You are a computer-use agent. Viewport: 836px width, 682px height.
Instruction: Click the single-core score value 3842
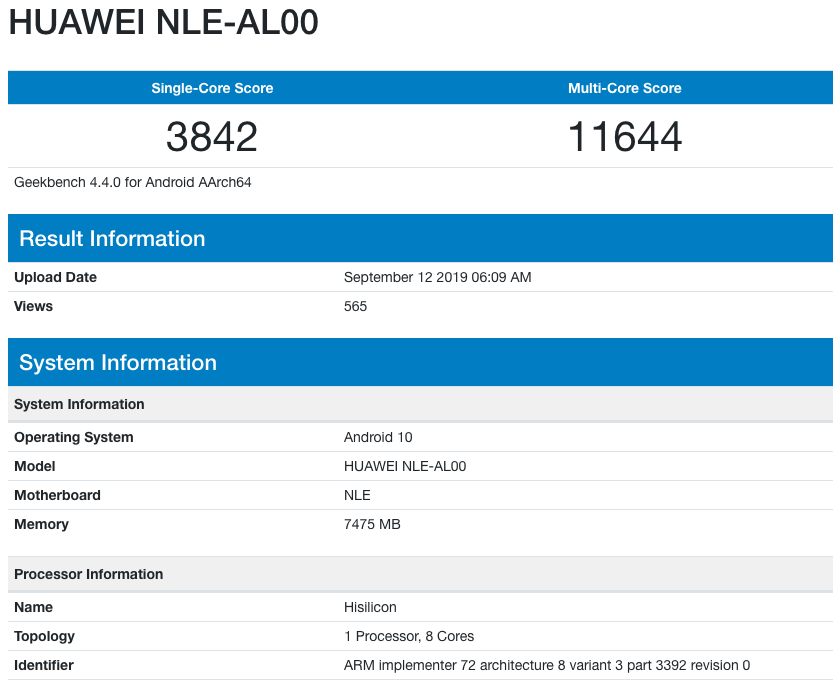(212, 137)
